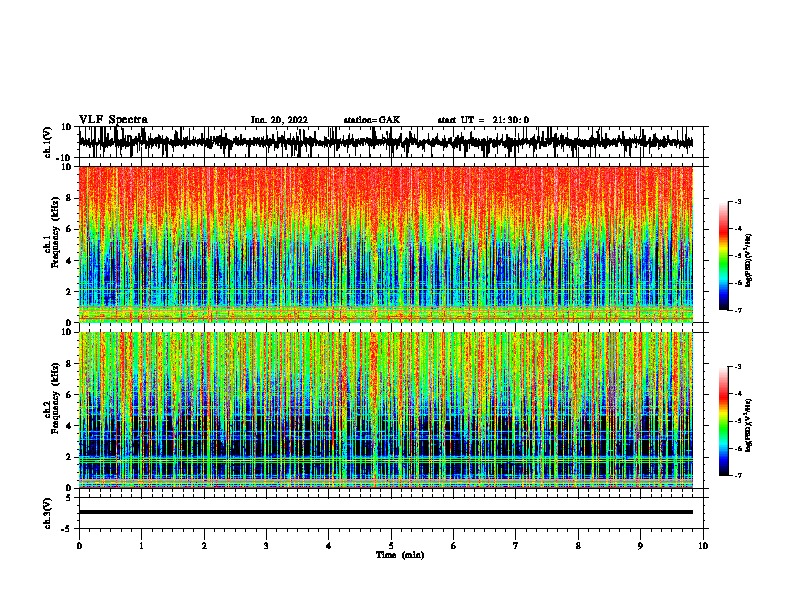Viewport: 792px width, 612px height.
Task: Click the "5" tick on the time axis
Action: point(391,546)
